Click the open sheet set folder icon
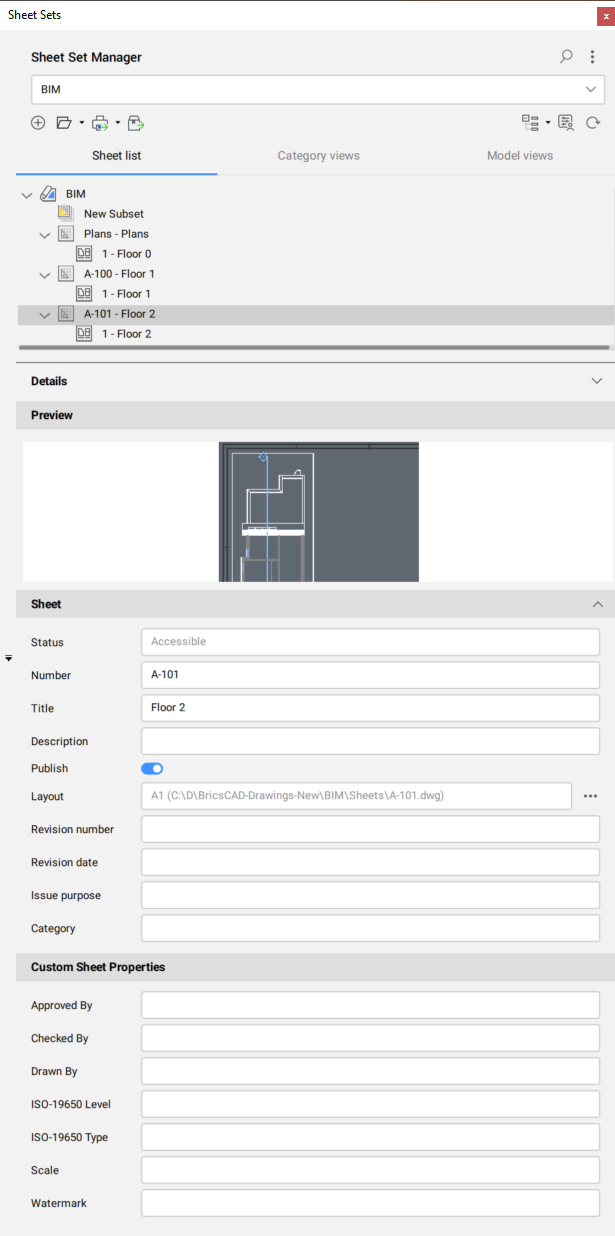This screenshot has height=1236, width=615. (64, 123)
